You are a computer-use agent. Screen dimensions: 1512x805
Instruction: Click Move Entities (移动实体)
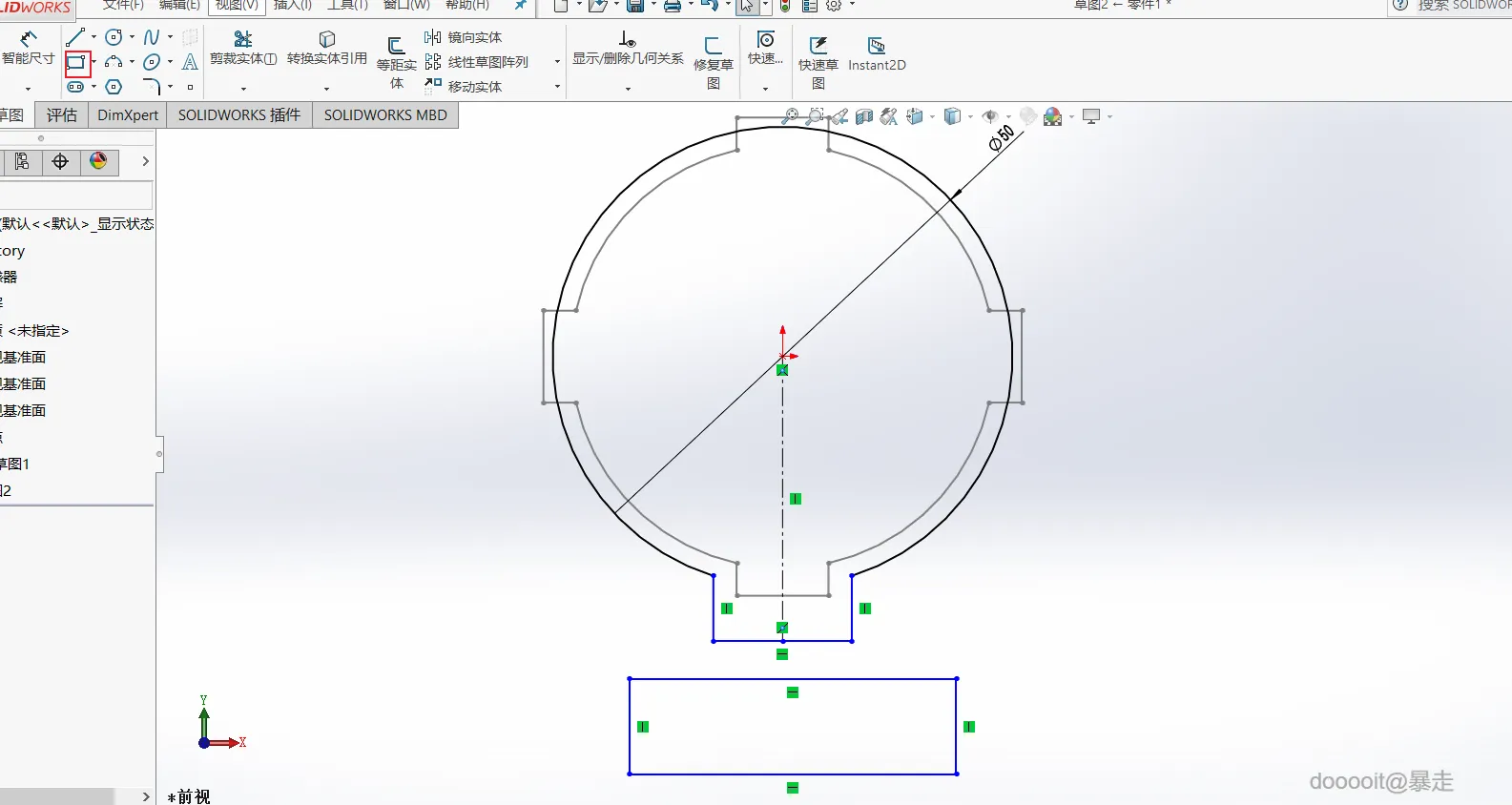click(x=464, y=87)
